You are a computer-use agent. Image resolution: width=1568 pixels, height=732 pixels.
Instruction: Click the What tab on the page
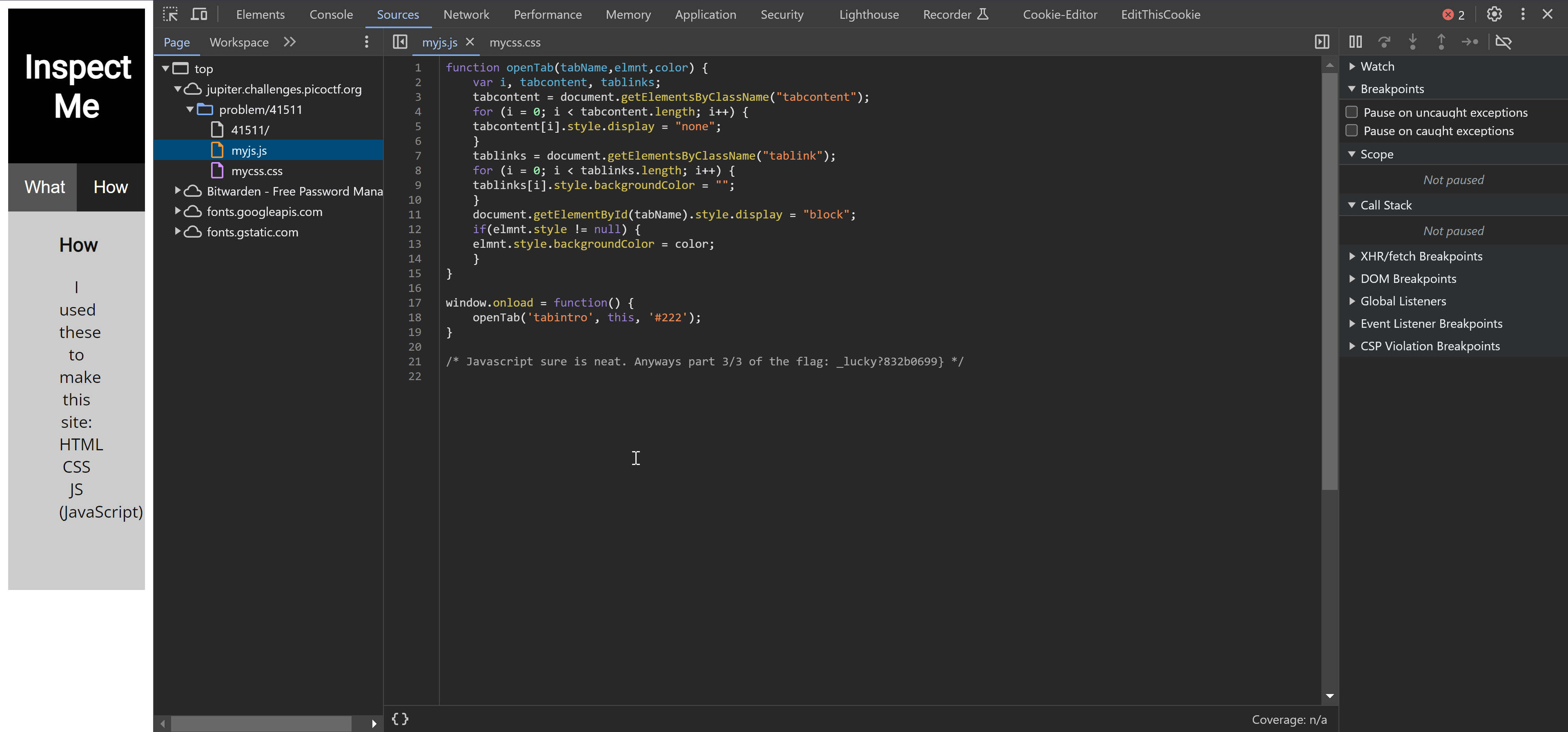click(x=45, y=187)
